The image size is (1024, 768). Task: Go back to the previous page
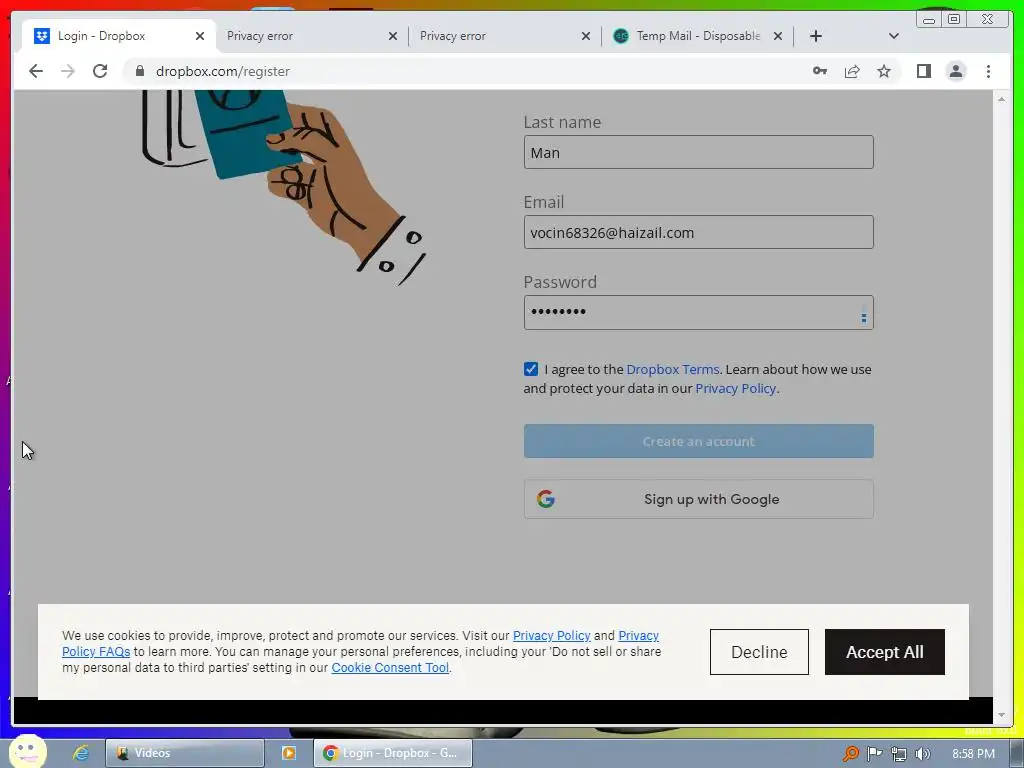[36, 71]
